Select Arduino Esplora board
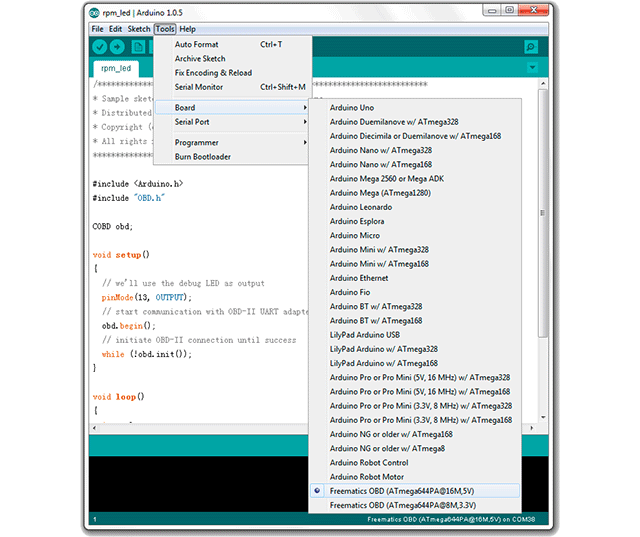 tap(415, 222)
